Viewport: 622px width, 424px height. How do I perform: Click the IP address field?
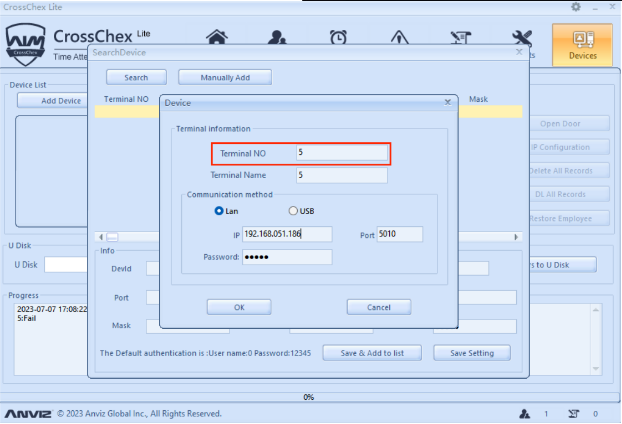coord(287,234)
